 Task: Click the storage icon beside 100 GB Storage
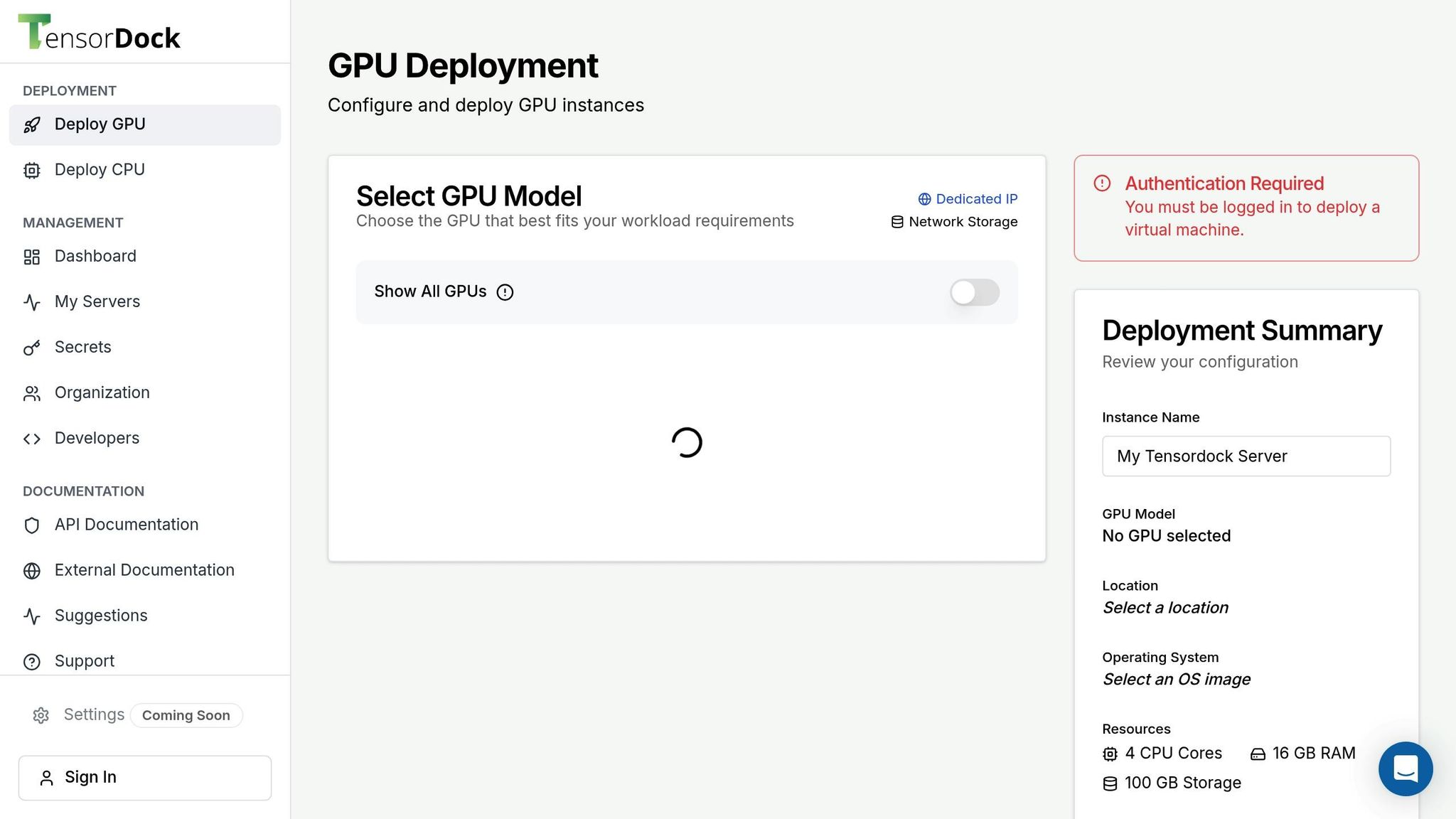pyautogui.click(x=1110, y=783)
